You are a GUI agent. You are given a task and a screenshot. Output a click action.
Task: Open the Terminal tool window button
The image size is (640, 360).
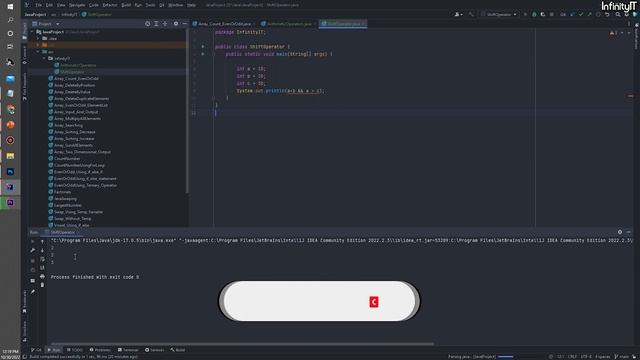(128, 350)
